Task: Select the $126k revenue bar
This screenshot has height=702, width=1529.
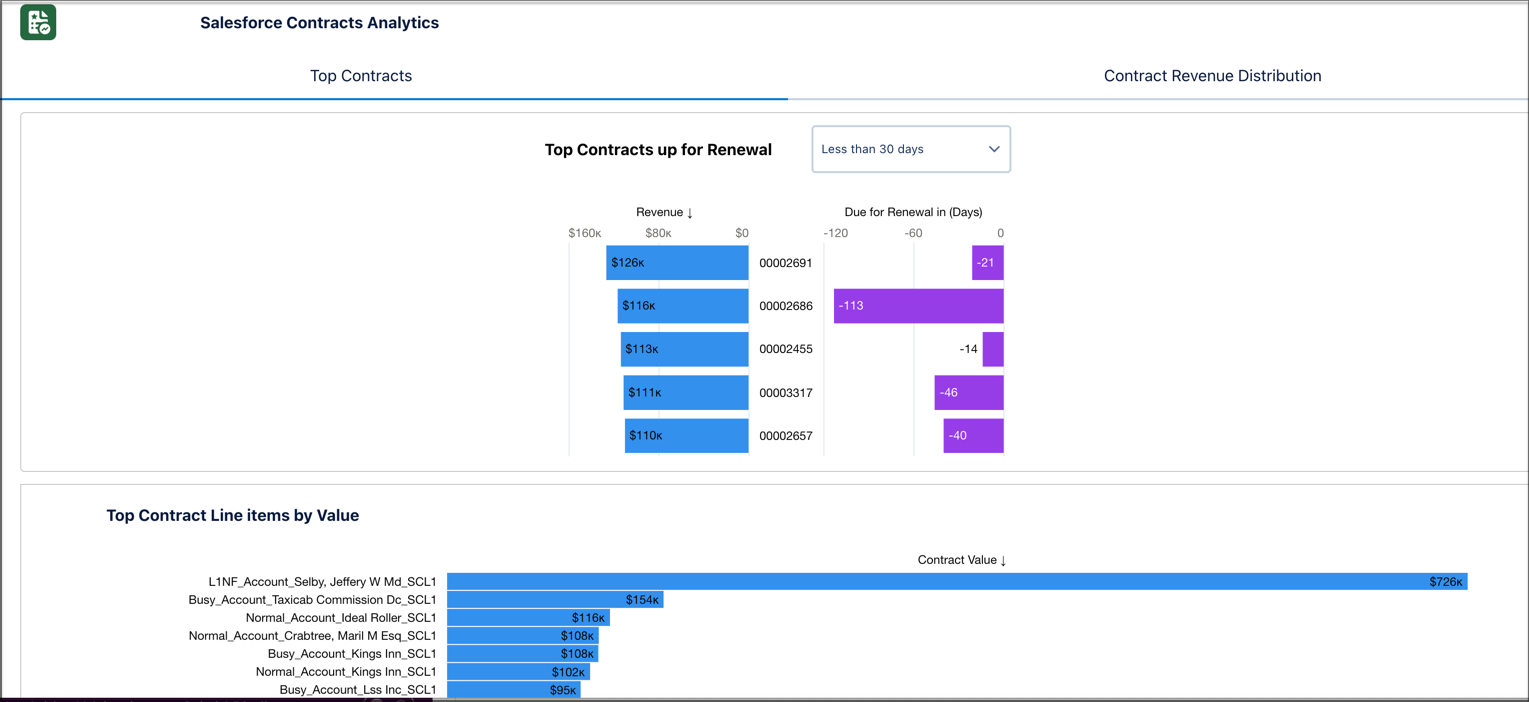Action: click(x=677, y=263)
